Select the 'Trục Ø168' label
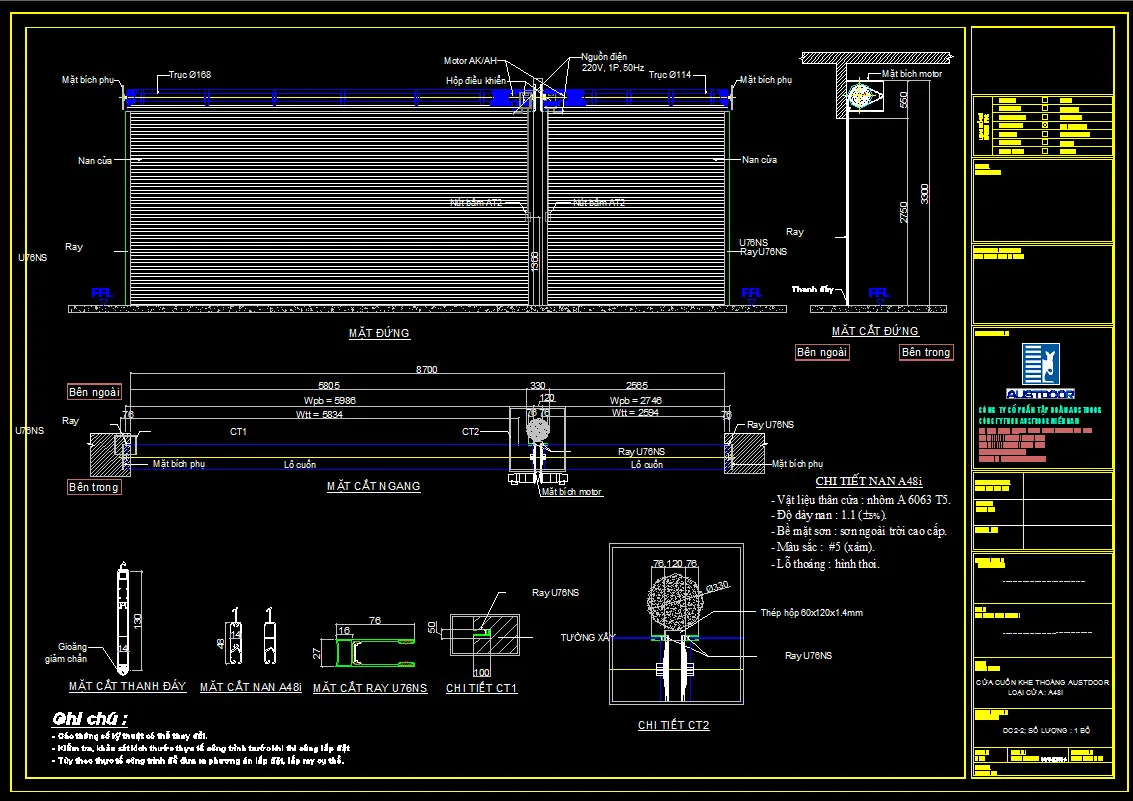1133x801 pixels. (x=190, y=74)
